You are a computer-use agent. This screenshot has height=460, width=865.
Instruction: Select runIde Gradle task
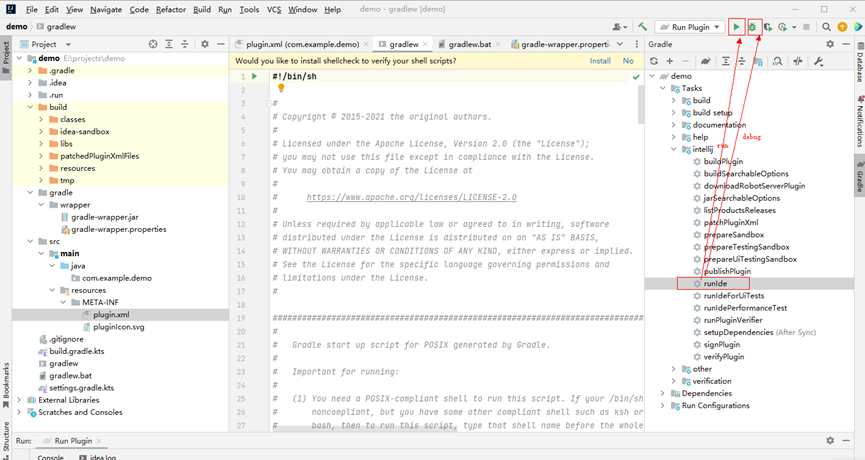(715, 284)
